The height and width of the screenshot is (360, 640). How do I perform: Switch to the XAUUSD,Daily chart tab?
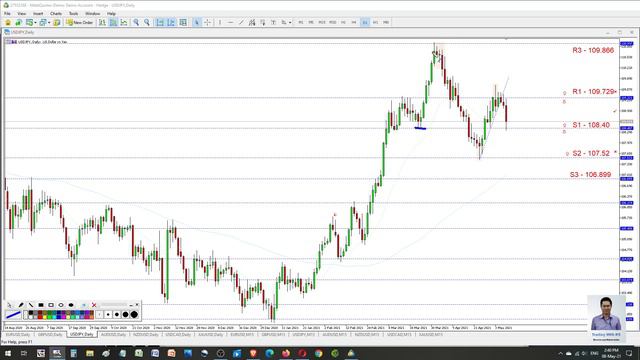(x=211, y=335)
